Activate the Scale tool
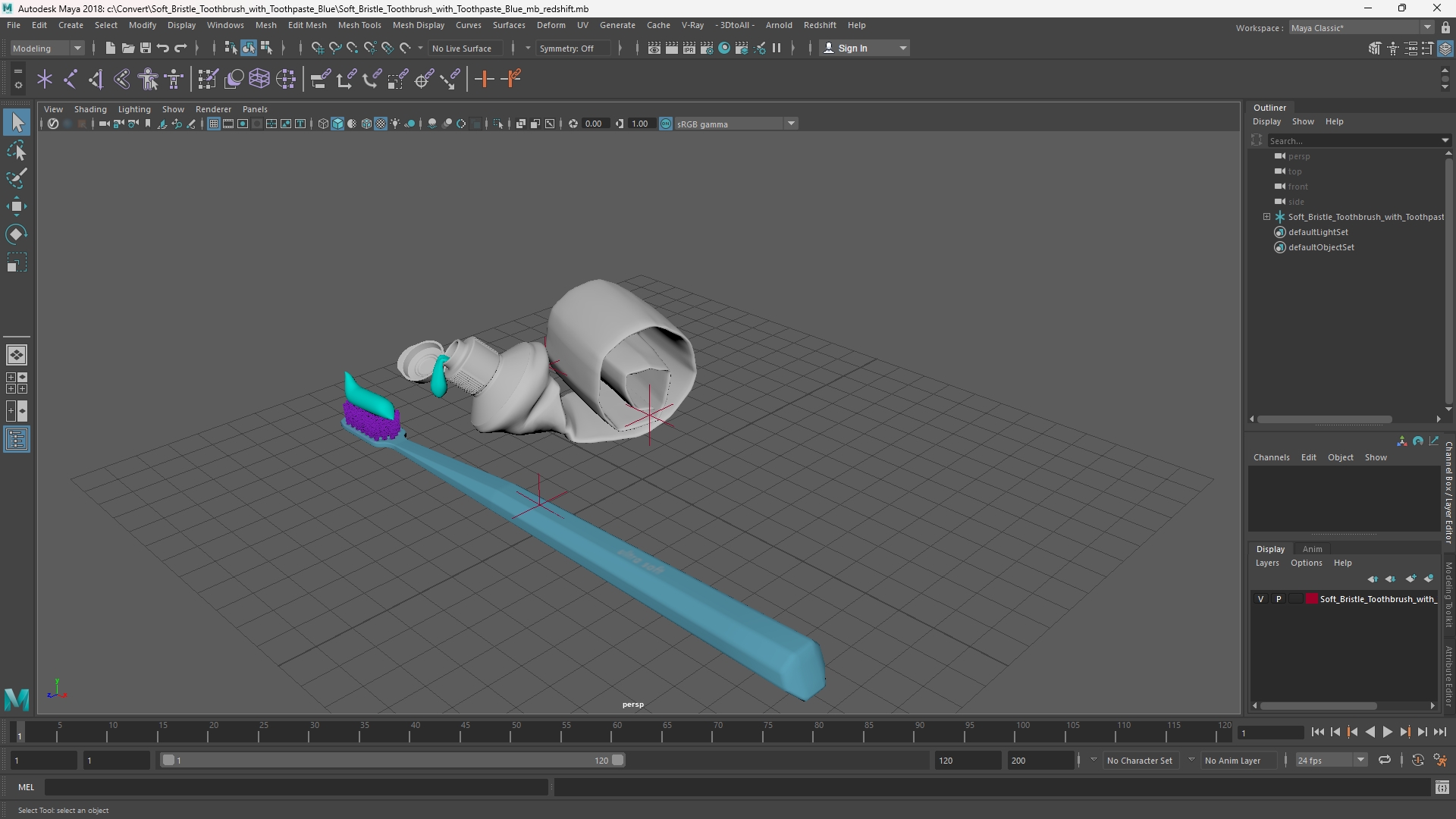 pyautogui.click(x=17, y=262)
